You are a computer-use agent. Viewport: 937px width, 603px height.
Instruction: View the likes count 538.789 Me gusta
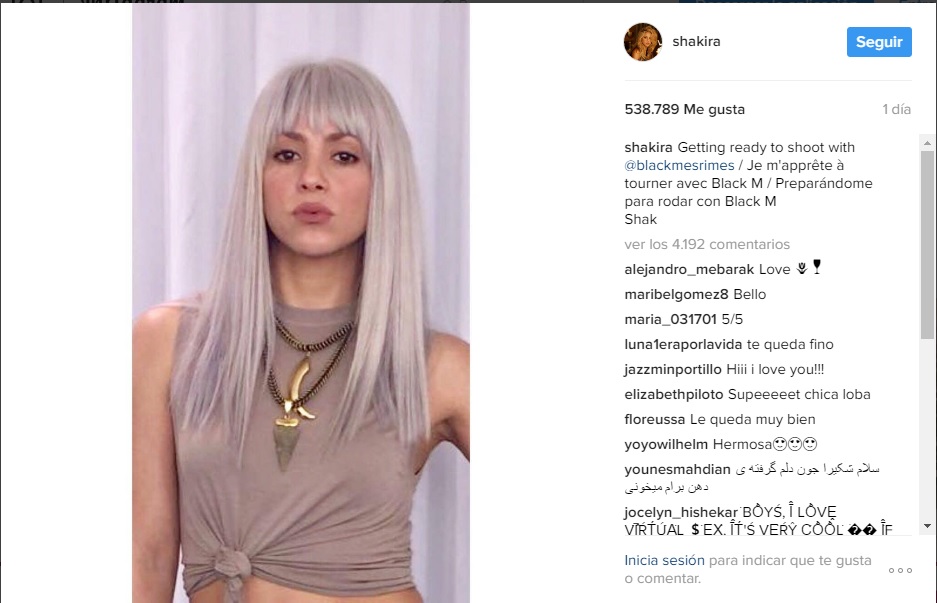[685, 109]
